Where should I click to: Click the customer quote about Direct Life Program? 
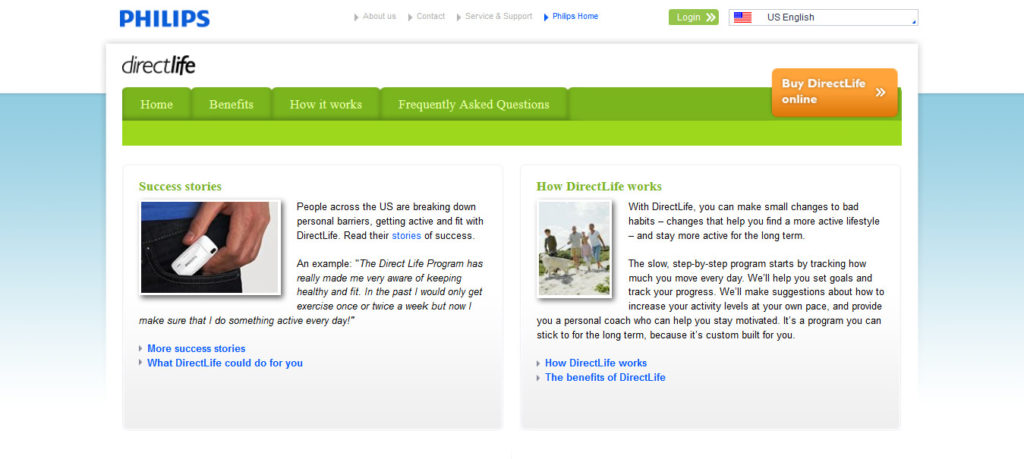click(312, 293)
